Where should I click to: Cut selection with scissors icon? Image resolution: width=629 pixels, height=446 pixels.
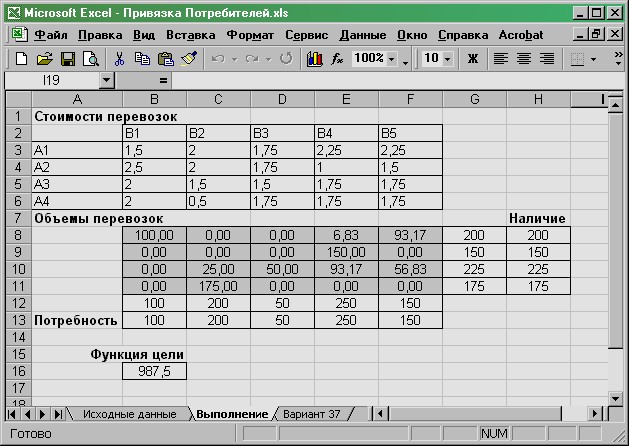pos(119,59)
